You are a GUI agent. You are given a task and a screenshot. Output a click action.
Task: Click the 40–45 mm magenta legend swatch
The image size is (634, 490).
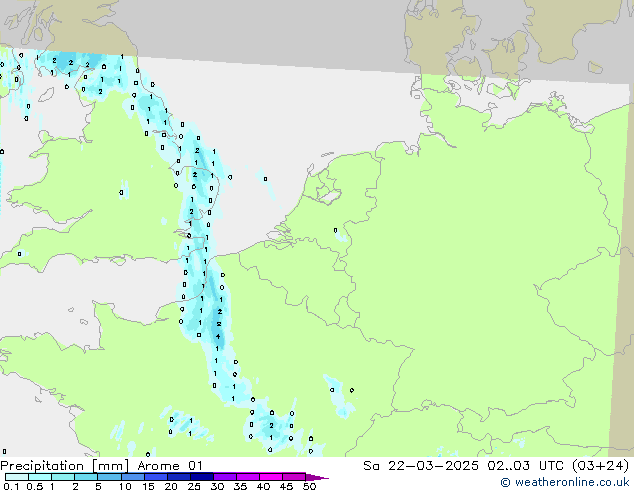point(271,477)
